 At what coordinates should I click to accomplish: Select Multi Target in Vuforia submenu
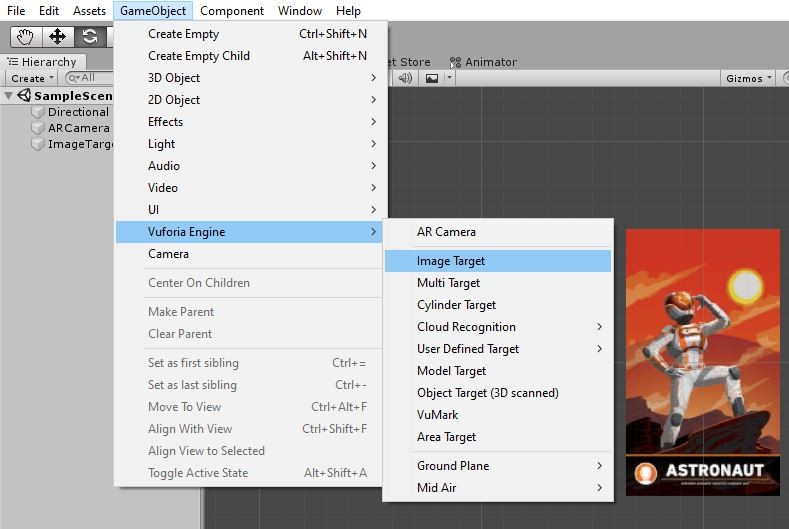[x=498, y=283]
